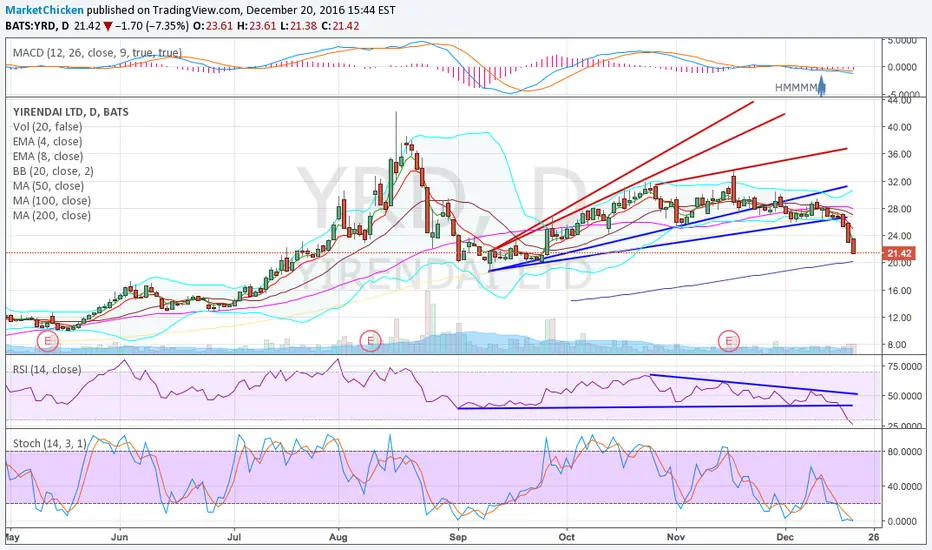
Task: Click the 36.00 price axis label
Action: pos(899,154)
